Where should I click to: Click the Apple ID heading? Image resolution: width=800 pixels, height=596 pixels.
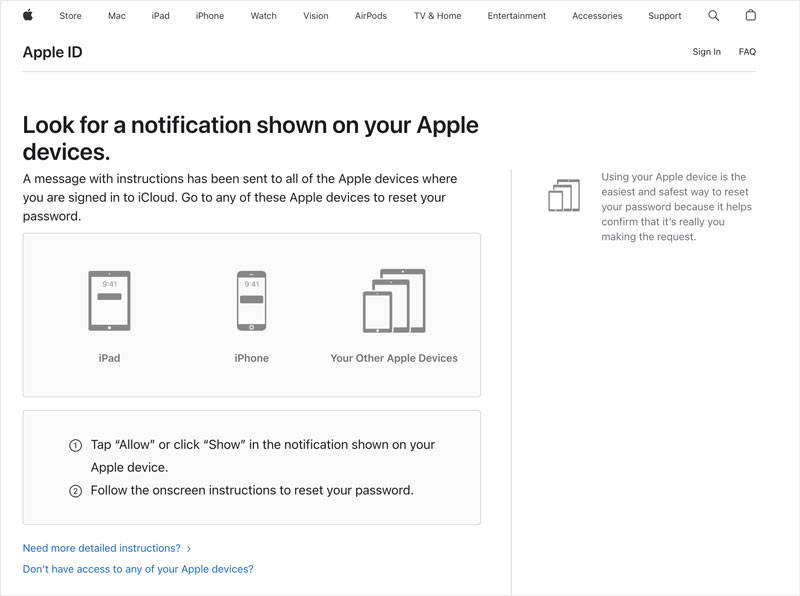pos(53,52)
